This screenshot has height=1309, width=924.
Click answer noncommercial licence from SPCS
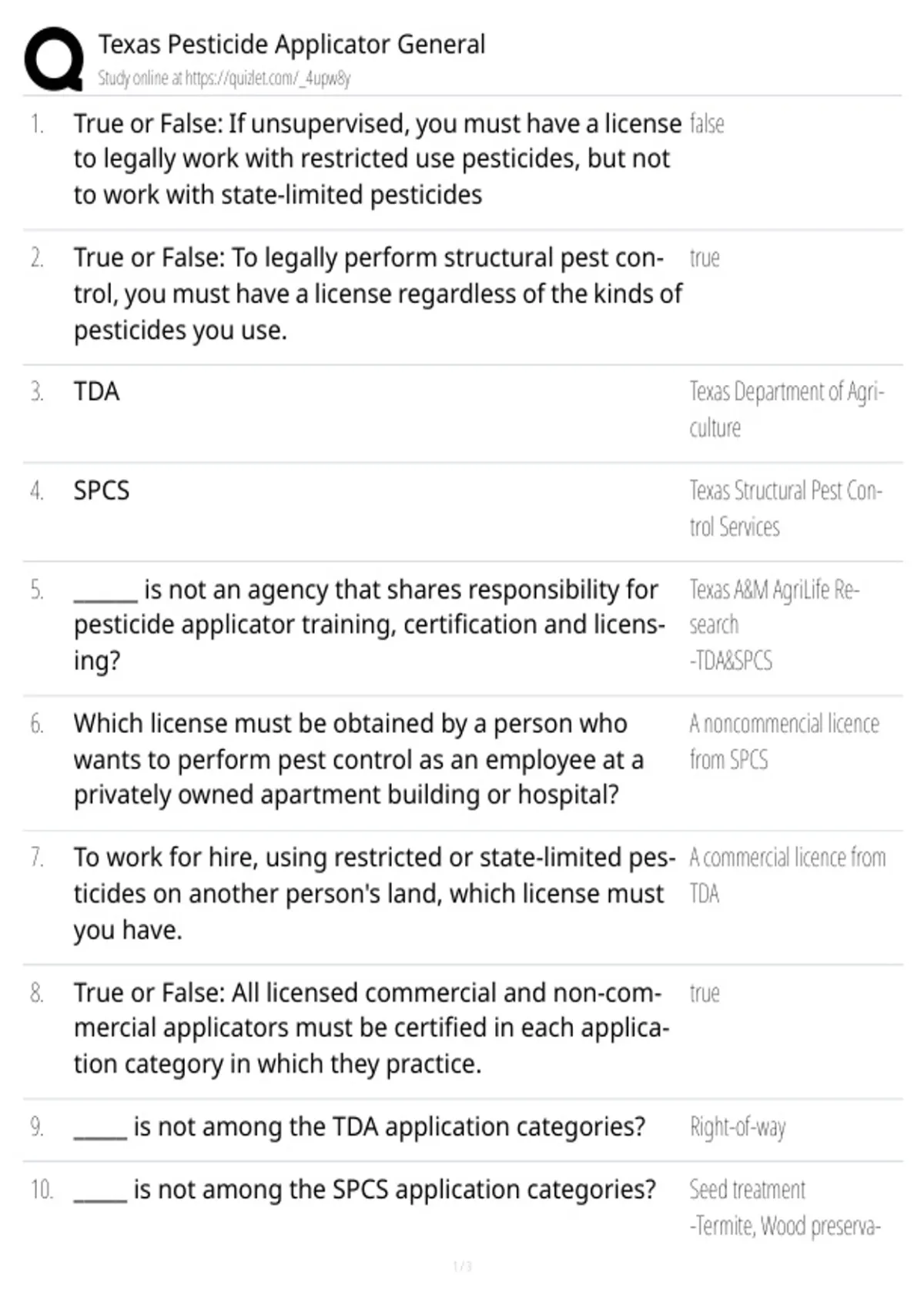click(784, 742)
